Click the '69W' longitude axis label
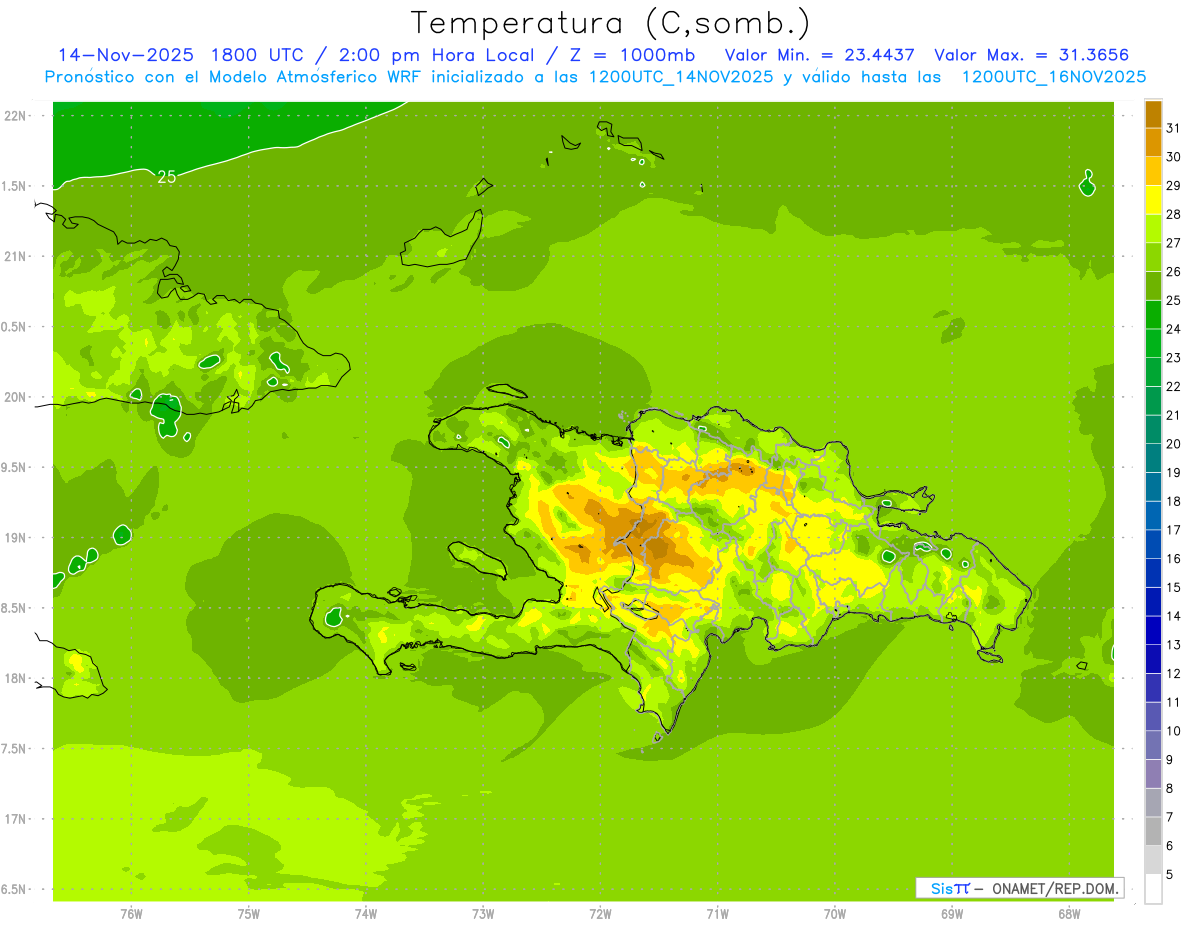Viewport: 1200px width, 927px height. (x=952, y=913)
